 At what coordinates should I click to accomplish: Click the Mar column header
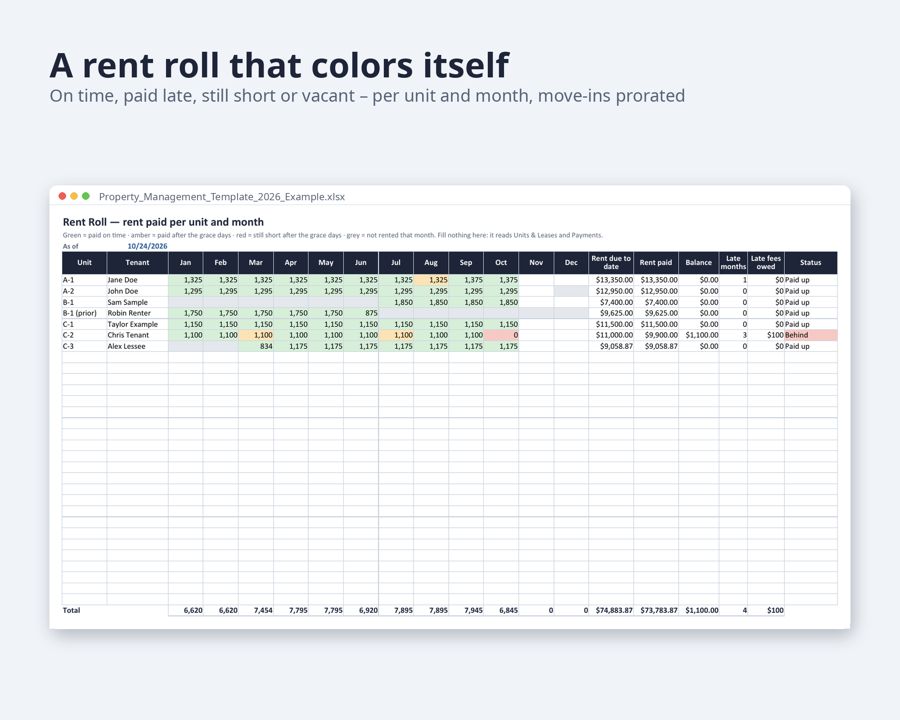[255, 262]
